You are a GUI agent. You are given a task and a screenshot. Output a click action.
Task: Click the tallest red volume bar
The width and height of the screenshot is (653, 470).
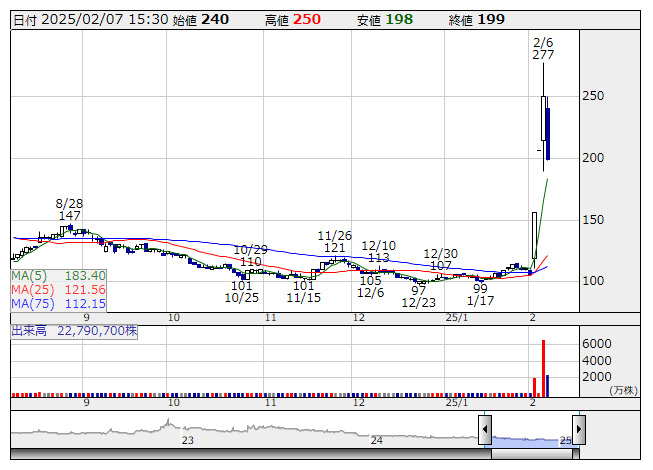pos(543,368)
